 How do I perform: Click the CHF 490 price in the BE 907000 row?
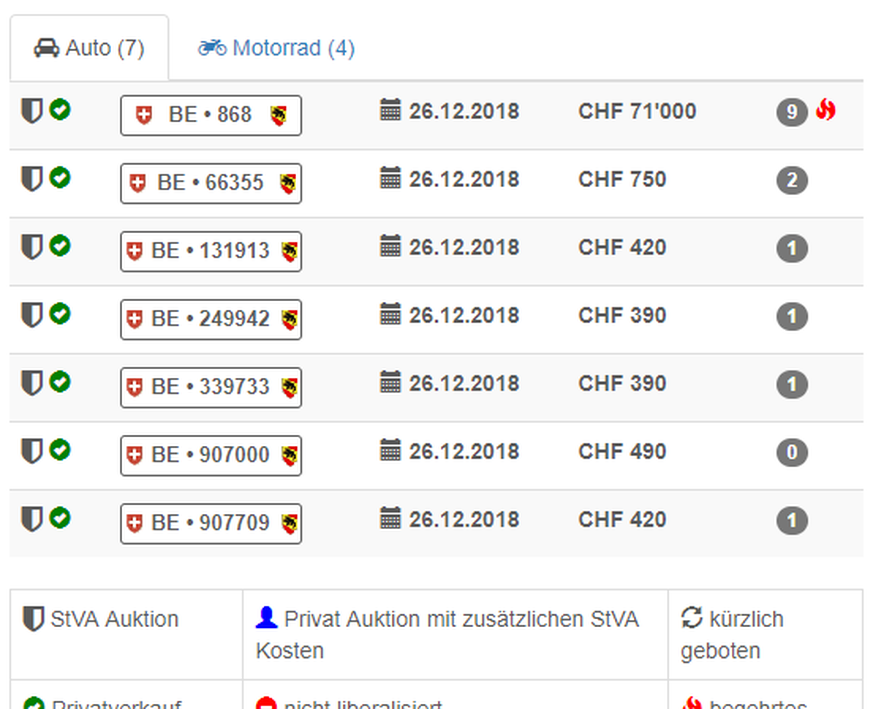[621, 451]
